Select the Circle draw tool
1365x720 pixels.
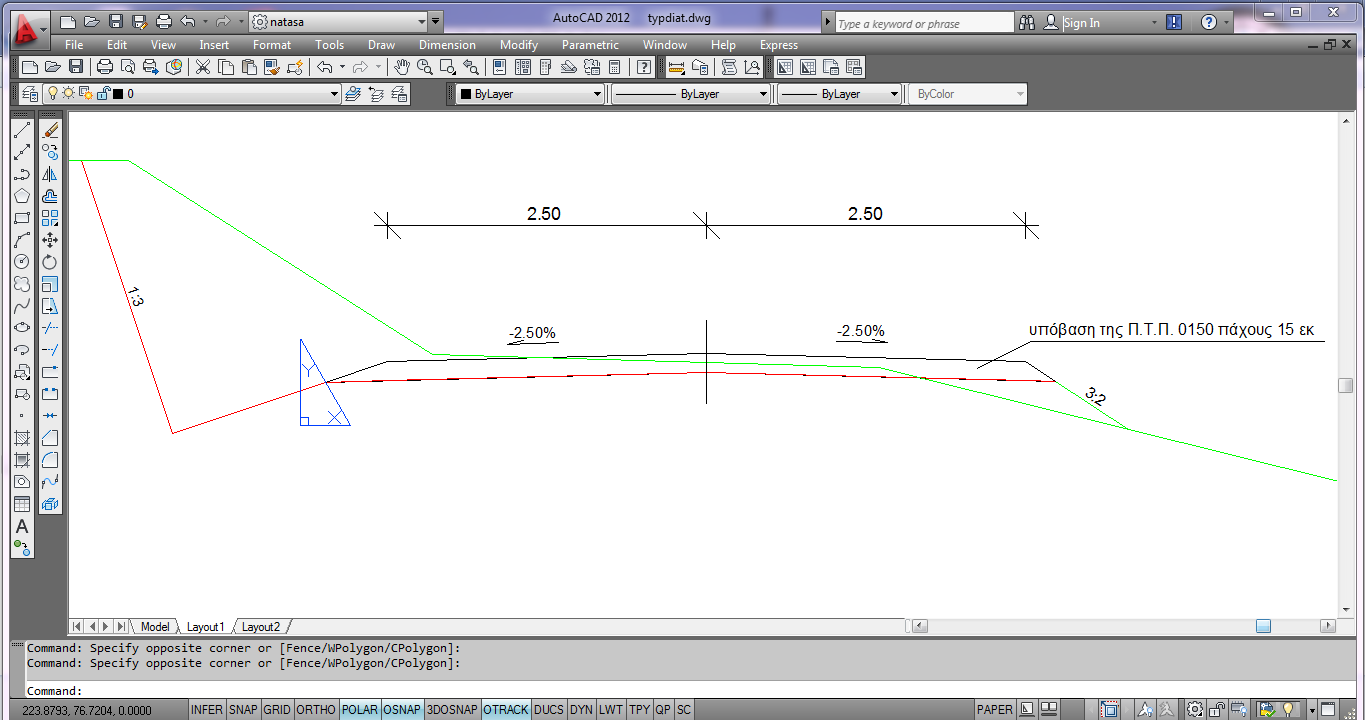pyautogui.click(x=22, y=262)
